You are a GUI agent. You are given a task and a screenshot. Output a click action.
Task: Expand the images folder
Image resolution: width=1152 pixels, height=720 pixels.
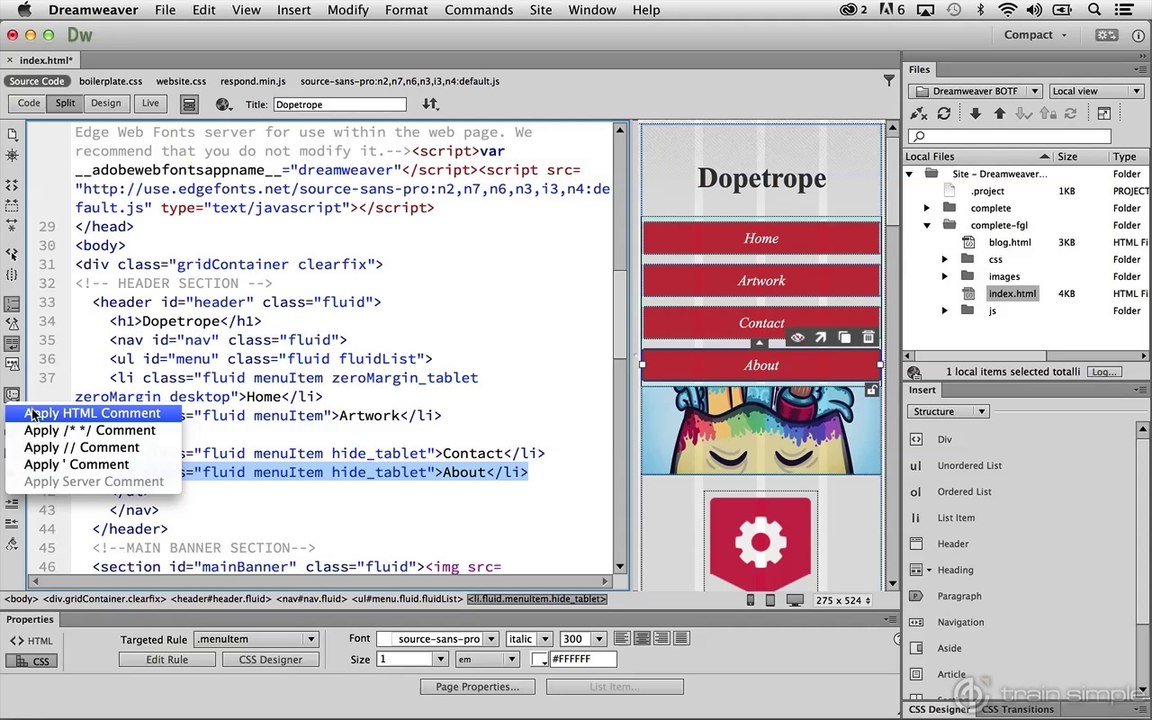945,276
